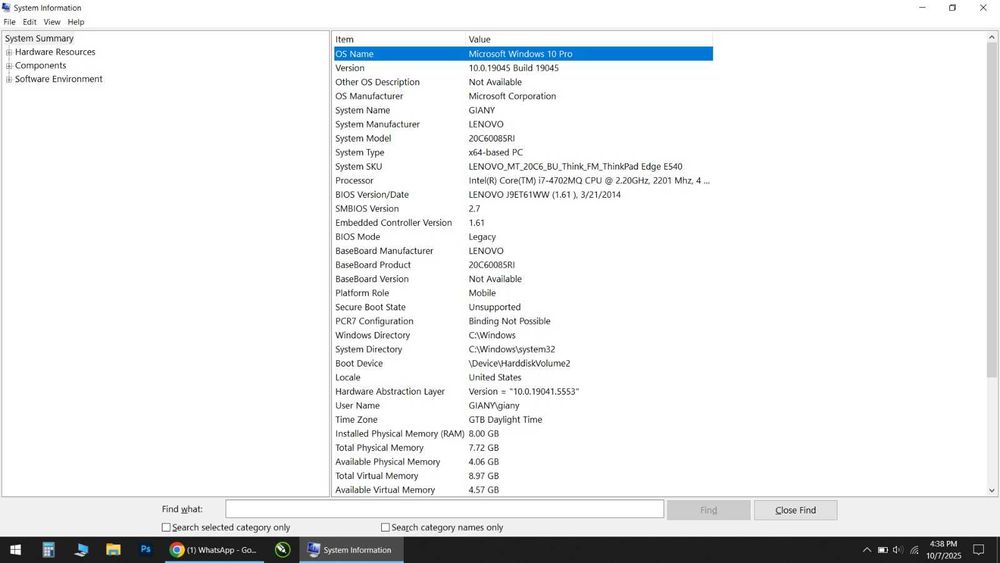Viewport: 1000px width, 563px height.
Task: Launch Calculator from the taskbar
Action: [x=48, y=550]
